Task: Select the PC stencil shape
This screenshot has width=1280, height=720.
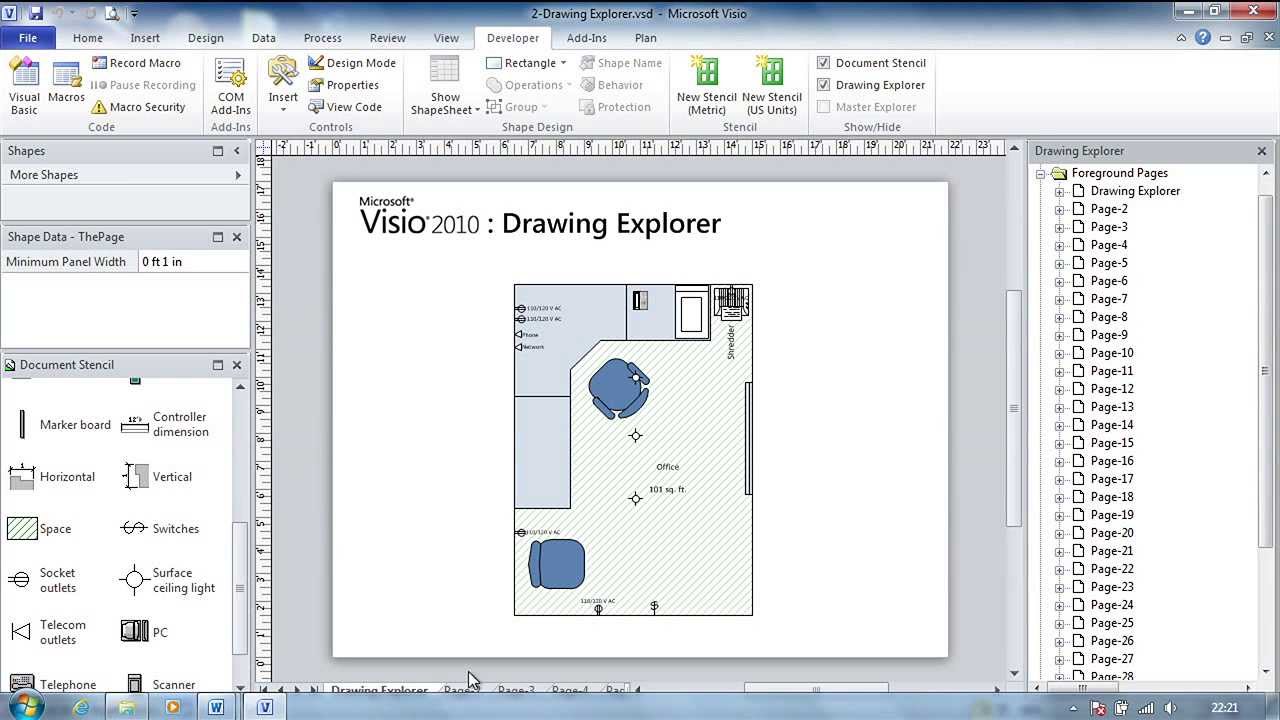Action: click(145, 632)
